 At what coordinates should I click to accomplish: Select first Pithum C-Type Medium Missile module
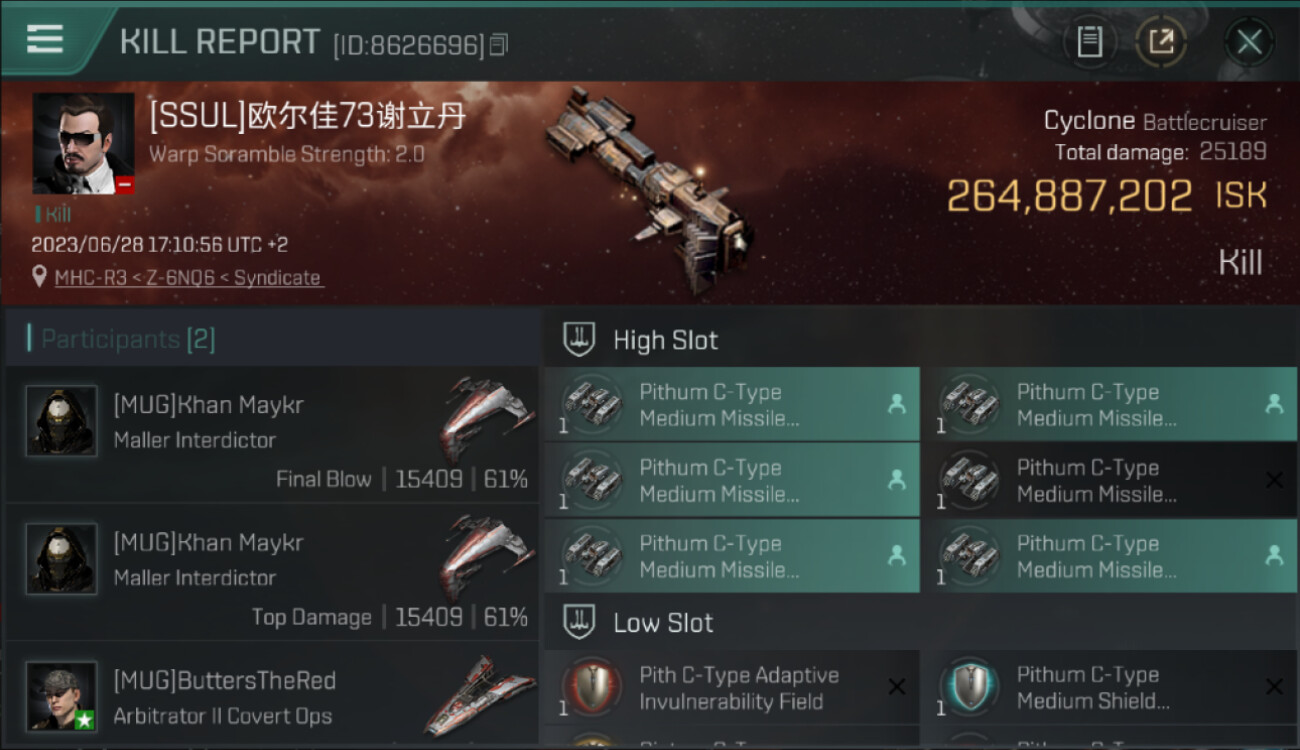(x=732, y=405)
